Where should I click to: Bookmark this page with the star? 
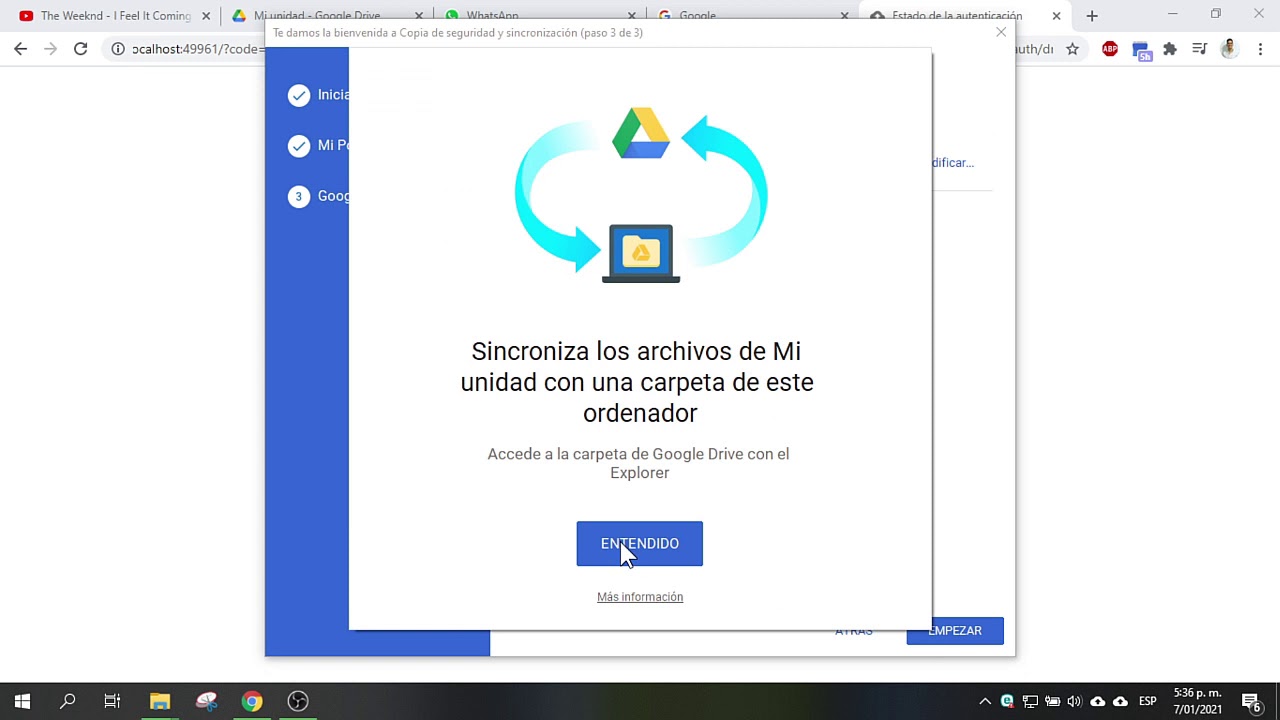point(1072,49)
